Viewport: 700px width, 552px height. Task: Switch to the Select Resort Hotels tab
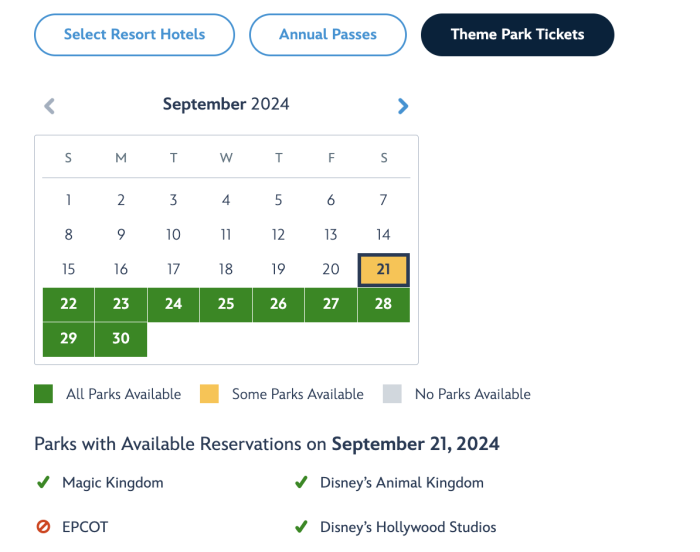pyautogui.click(x=134, y=34)
